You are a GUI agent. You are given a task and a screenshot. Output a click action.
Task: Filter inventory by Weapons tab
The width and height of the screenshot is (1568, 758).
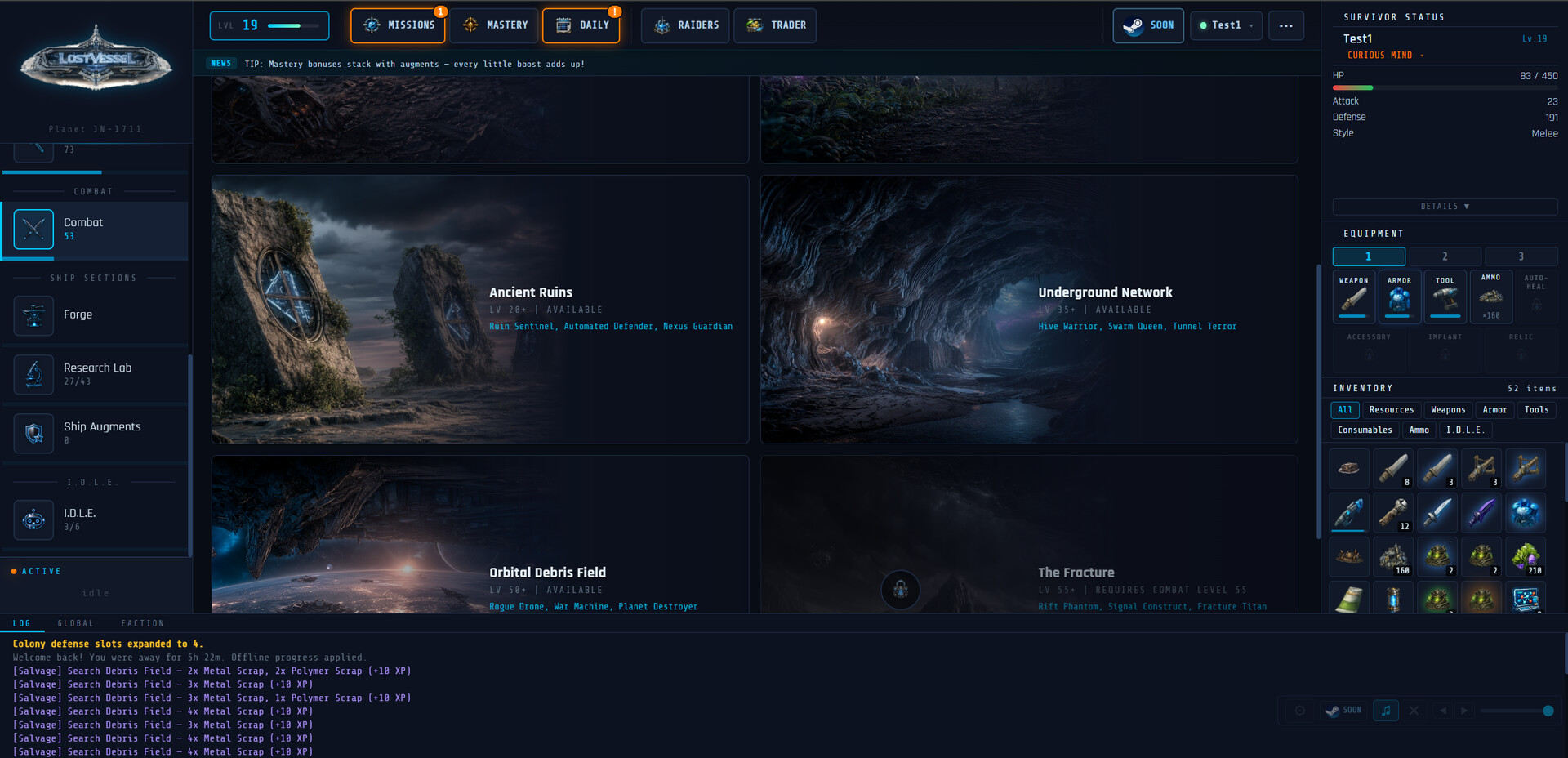click(x=1448, y=410)
